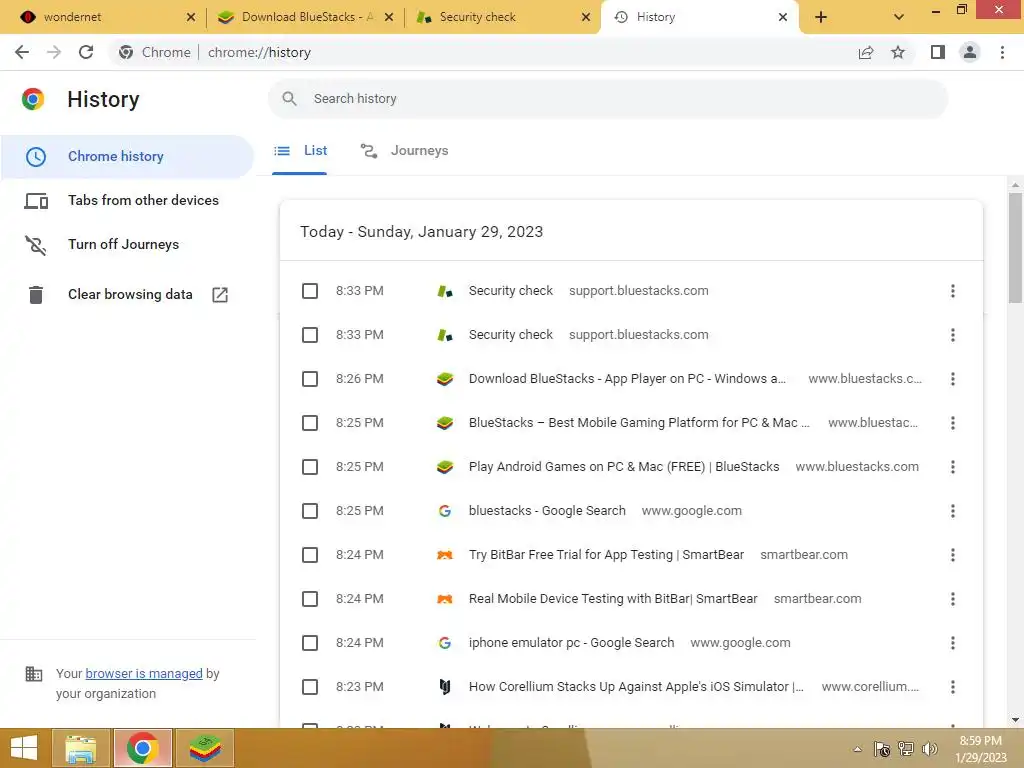
Task: Close the Download BlueStacks tab
Action: (389, 18)
